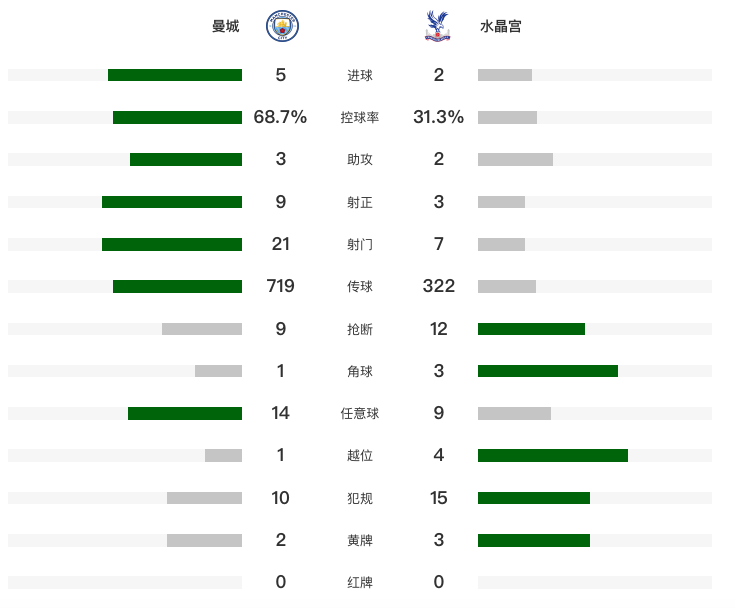Click the 68.7% possession value
This screenshot has height=608, width=735.
click(280, 117)
